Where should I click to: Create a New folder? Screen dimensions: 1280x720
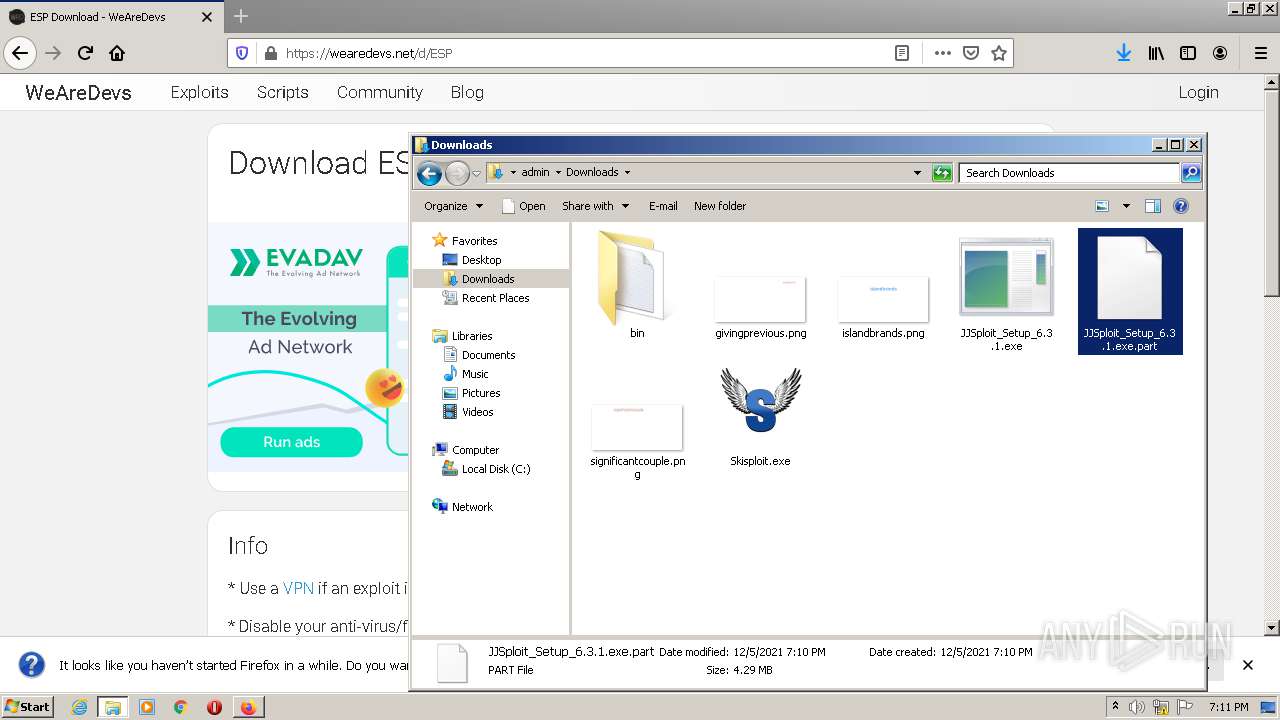(x=720, y=206)
